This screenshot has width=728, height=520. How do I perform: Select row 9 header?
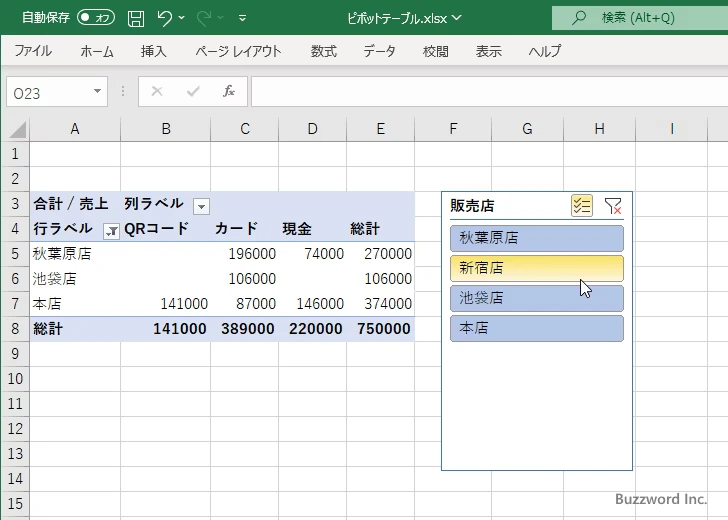pyautogui.click(x=15, y=354)
